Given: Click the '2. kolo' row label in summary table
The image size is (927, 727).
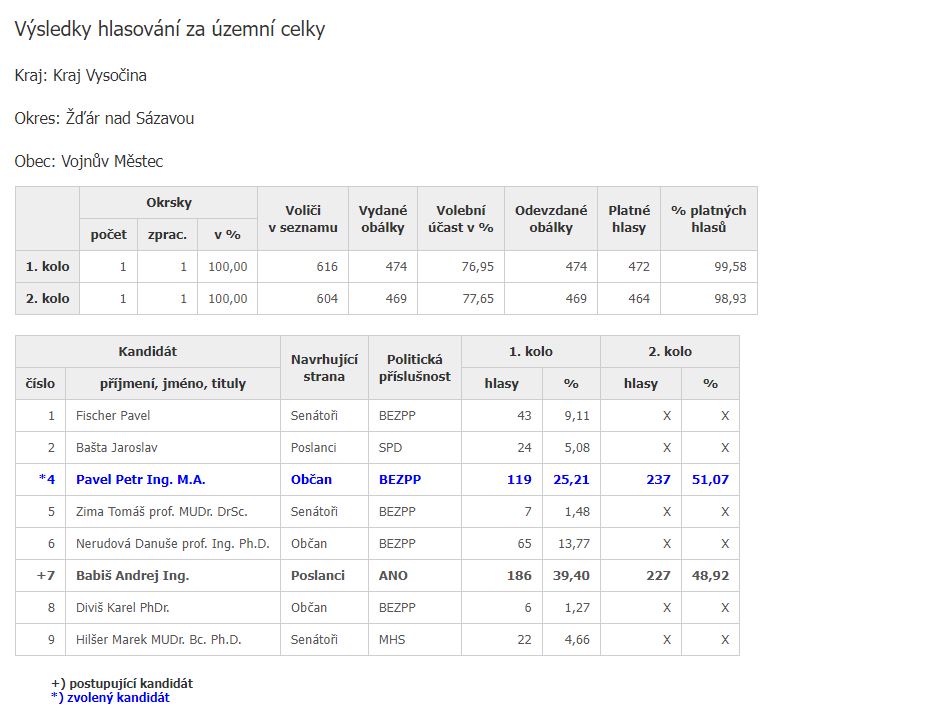Looking at the screenshot, I should click(x=47, y=298).
